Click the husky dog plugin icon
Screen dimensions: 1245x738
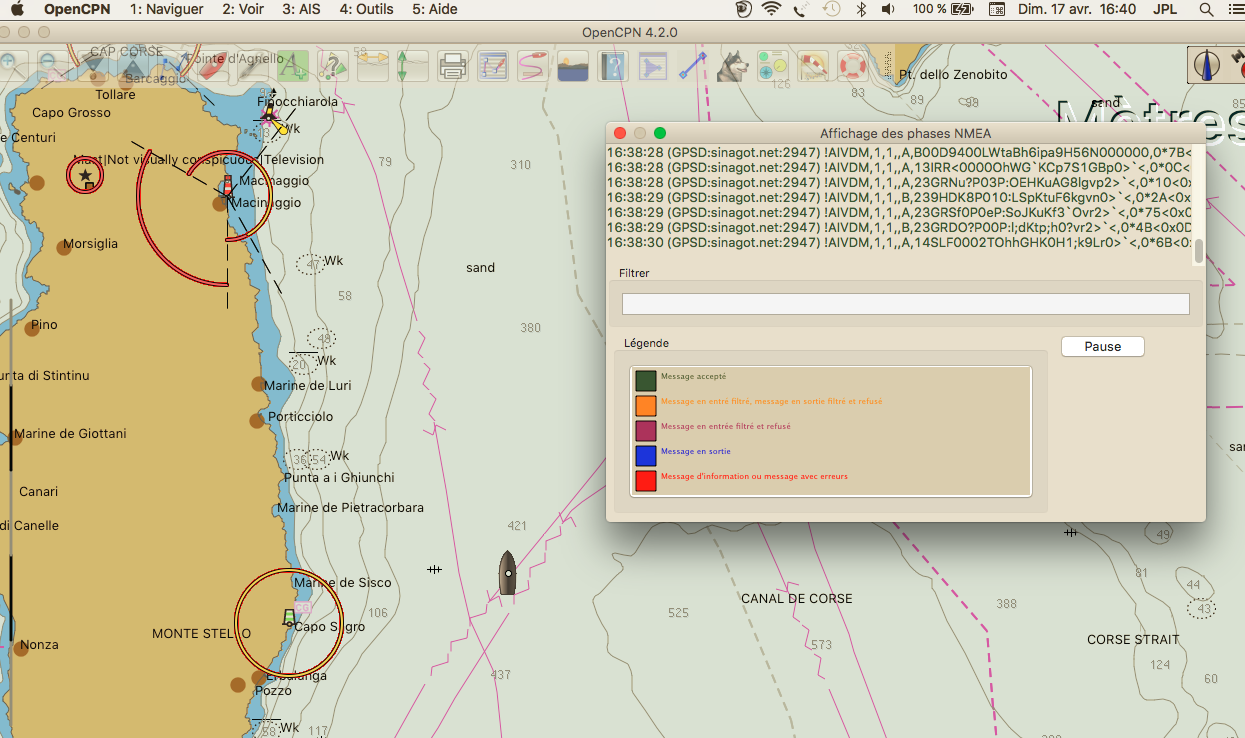pos(733,66)
